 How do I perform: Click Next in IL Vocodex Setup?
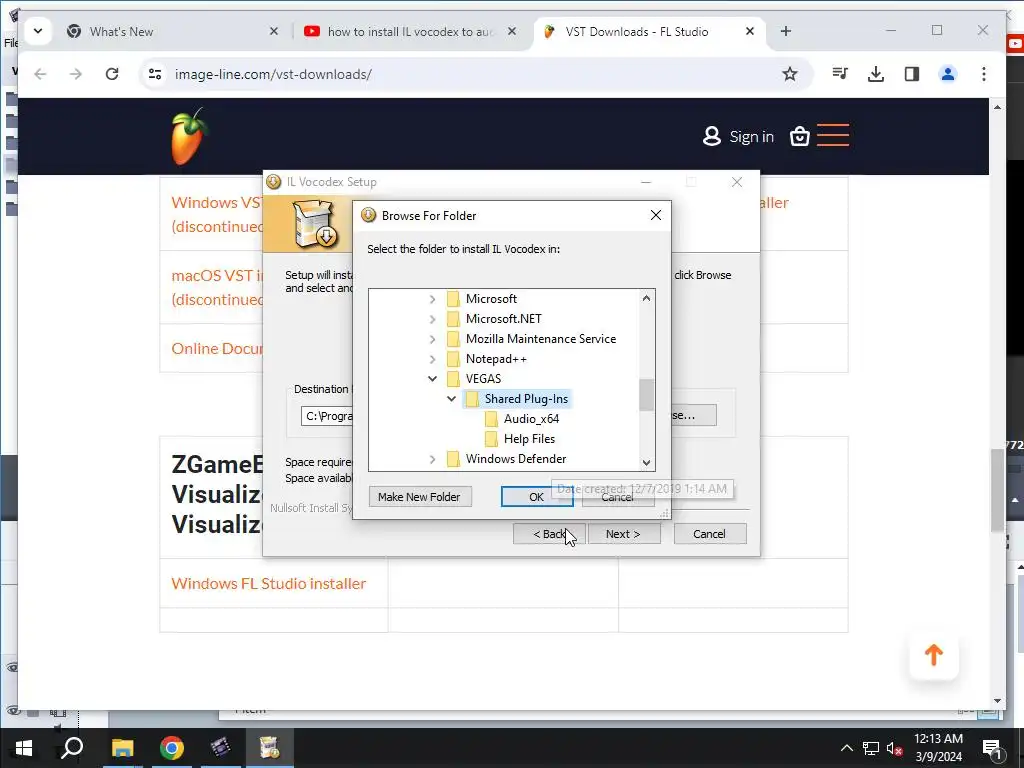click(x=623, y=534)
